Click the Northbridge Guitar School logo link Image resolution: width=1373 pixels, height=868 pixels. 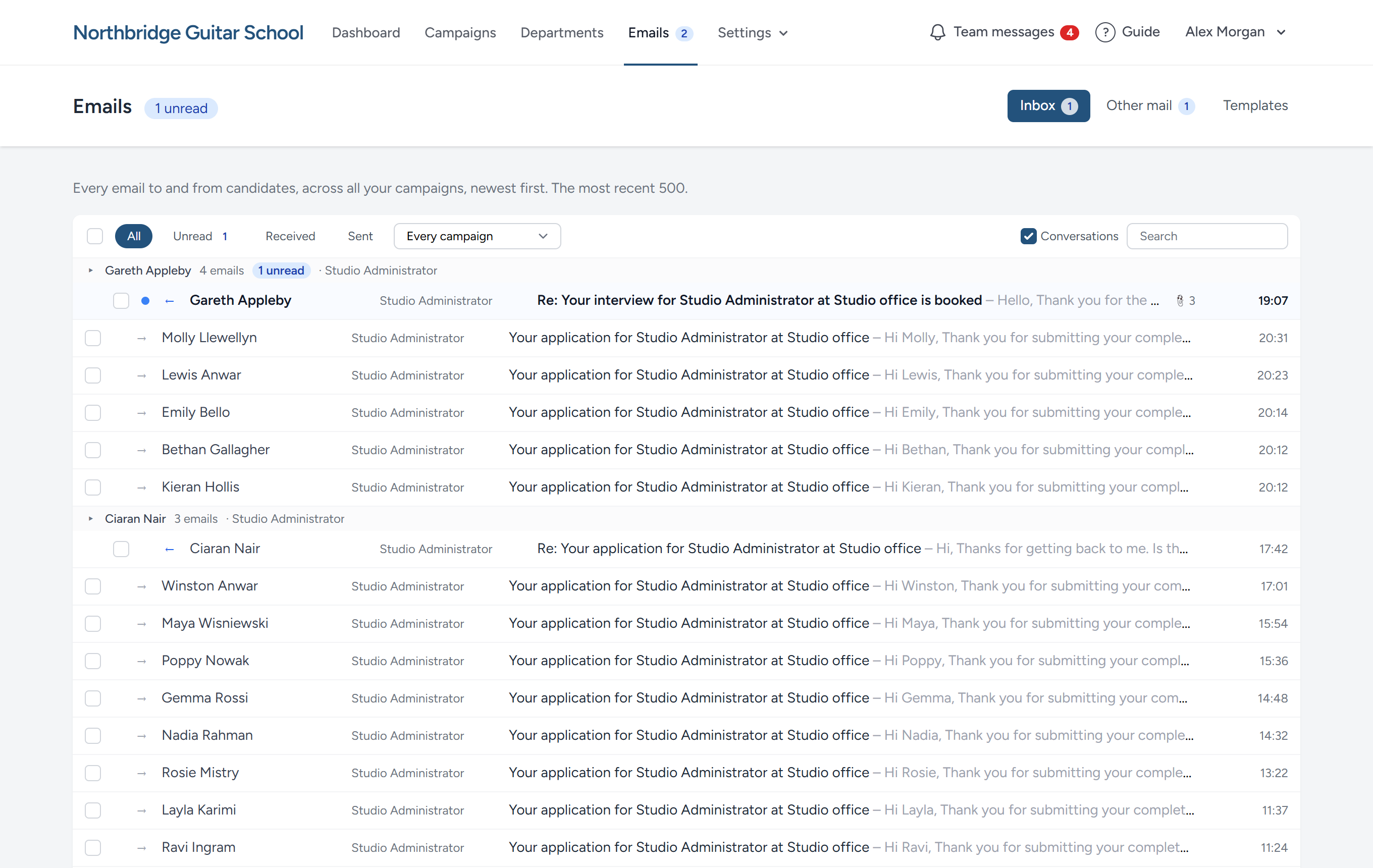click(x=188, y=32)
